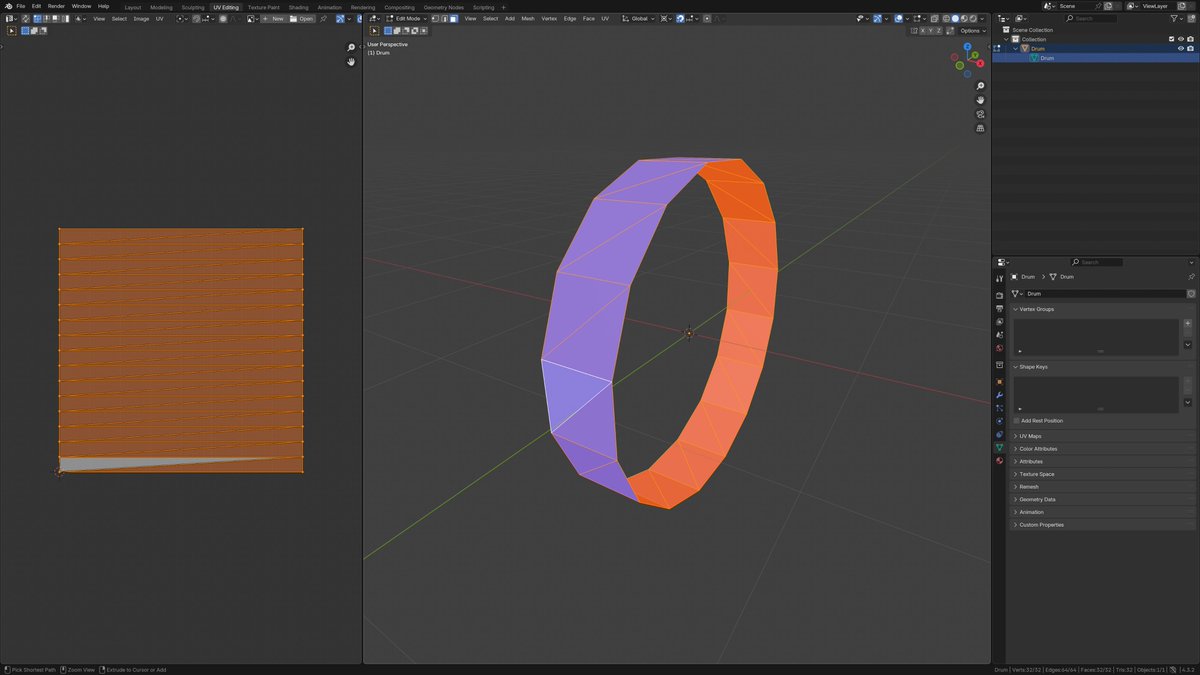Switch to the Shading workspace tab

[298, 7]
